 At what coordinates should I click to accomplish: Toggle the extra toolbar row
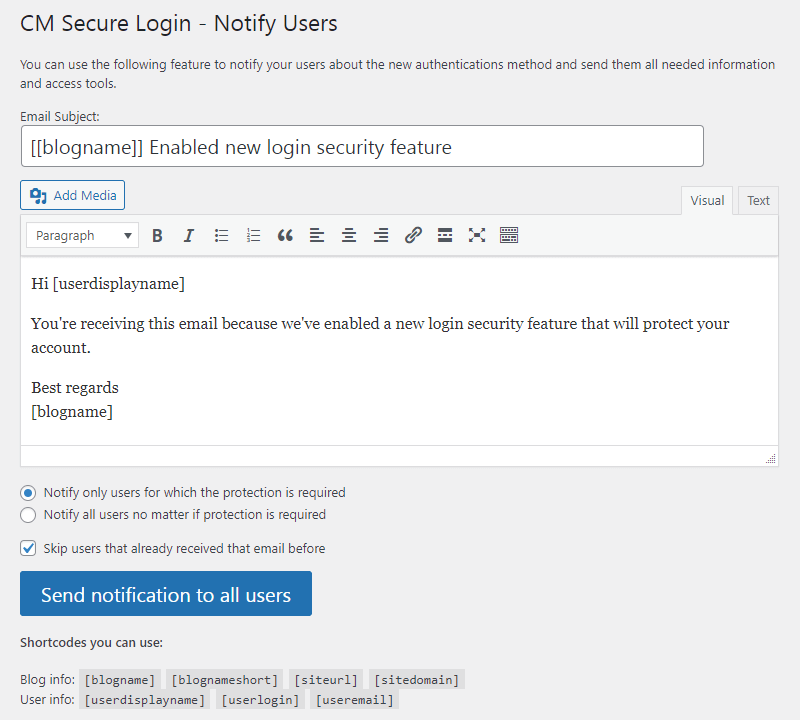pos(509,236)
